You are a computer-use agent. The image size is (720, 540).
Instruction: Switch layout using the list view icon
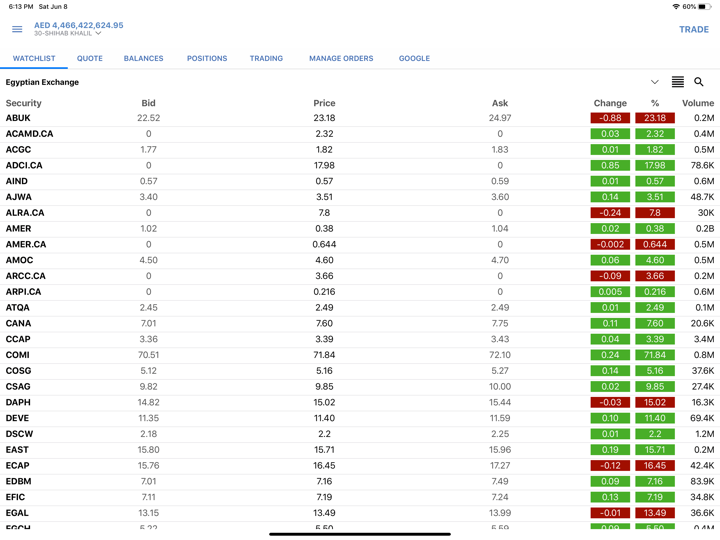click(677, 82)
